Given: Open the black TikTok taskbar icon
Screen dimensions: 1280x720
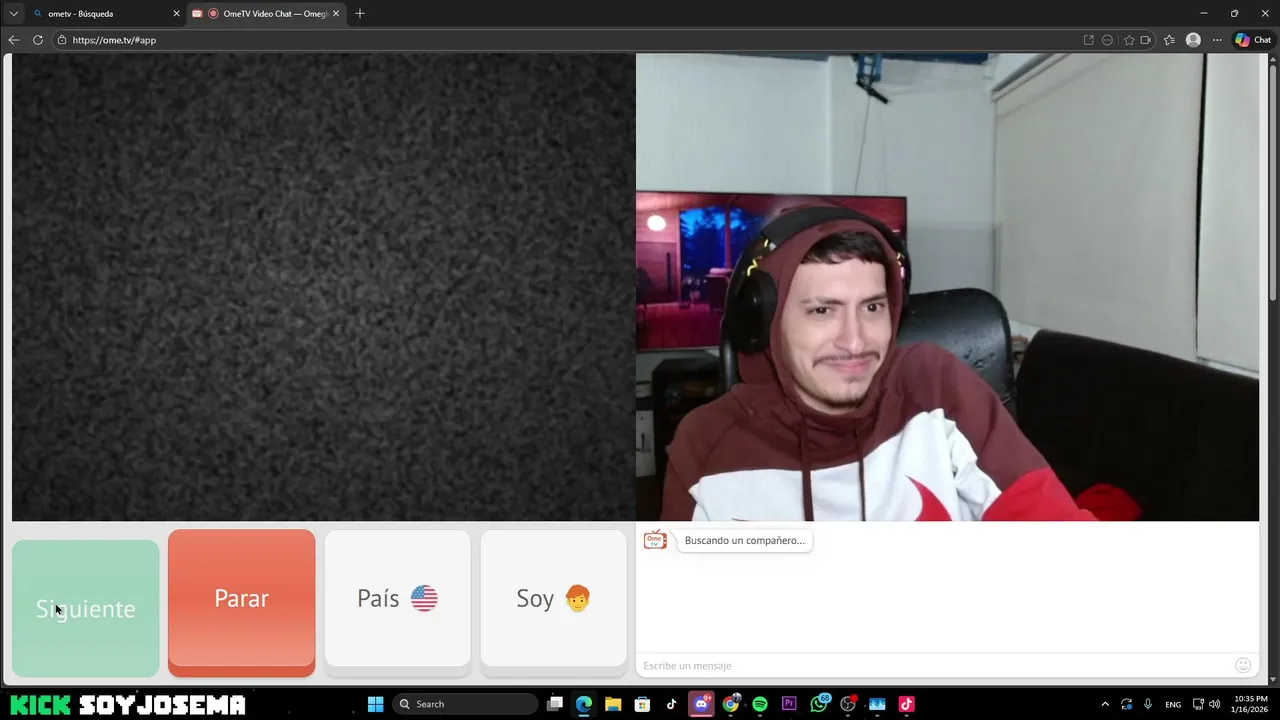Looking at the screenshot, I should click(x=671, y=704).
